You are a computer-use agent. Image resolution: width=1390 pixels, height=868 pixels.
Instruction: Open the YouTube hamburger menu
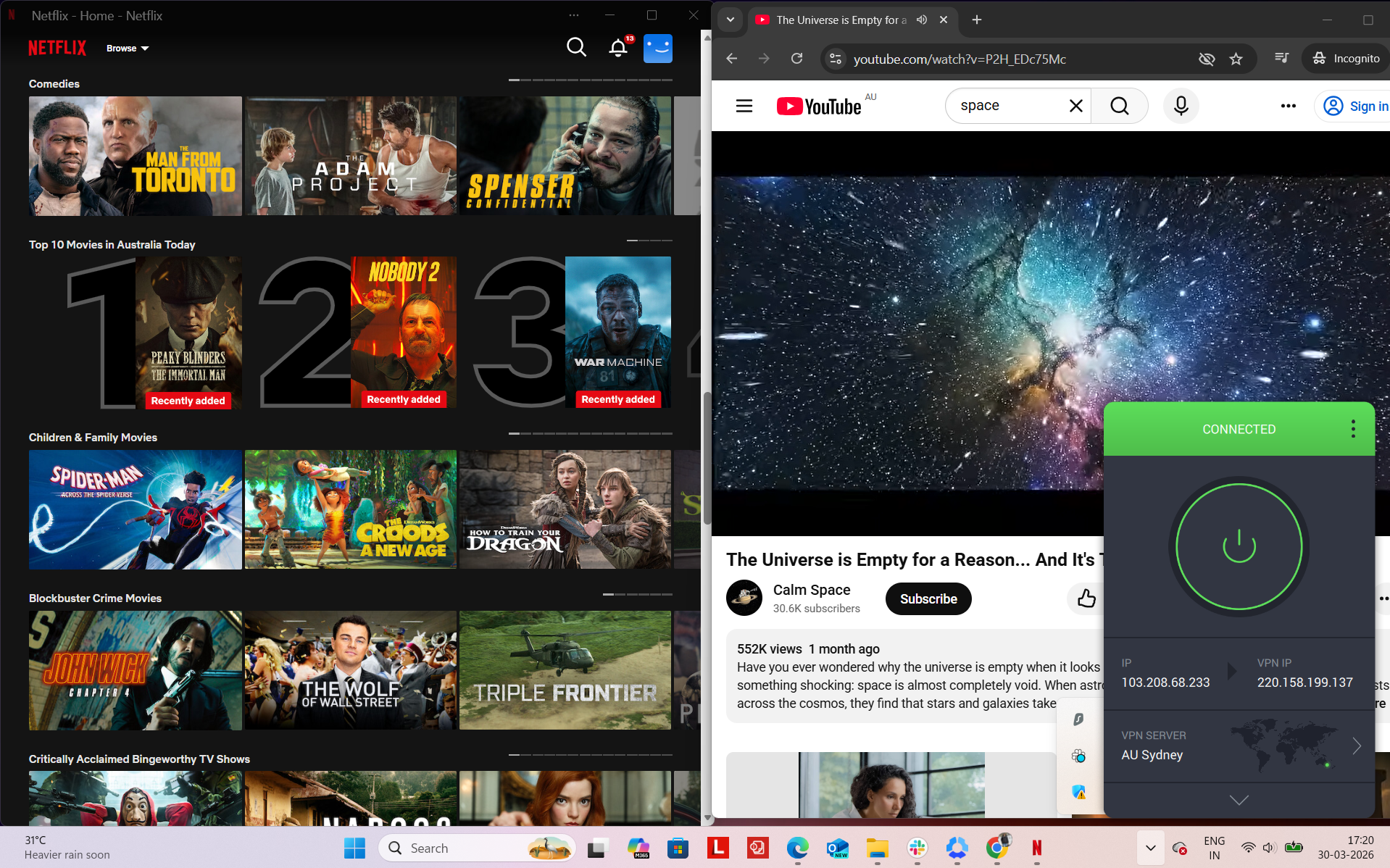click(x=744, y=106)
